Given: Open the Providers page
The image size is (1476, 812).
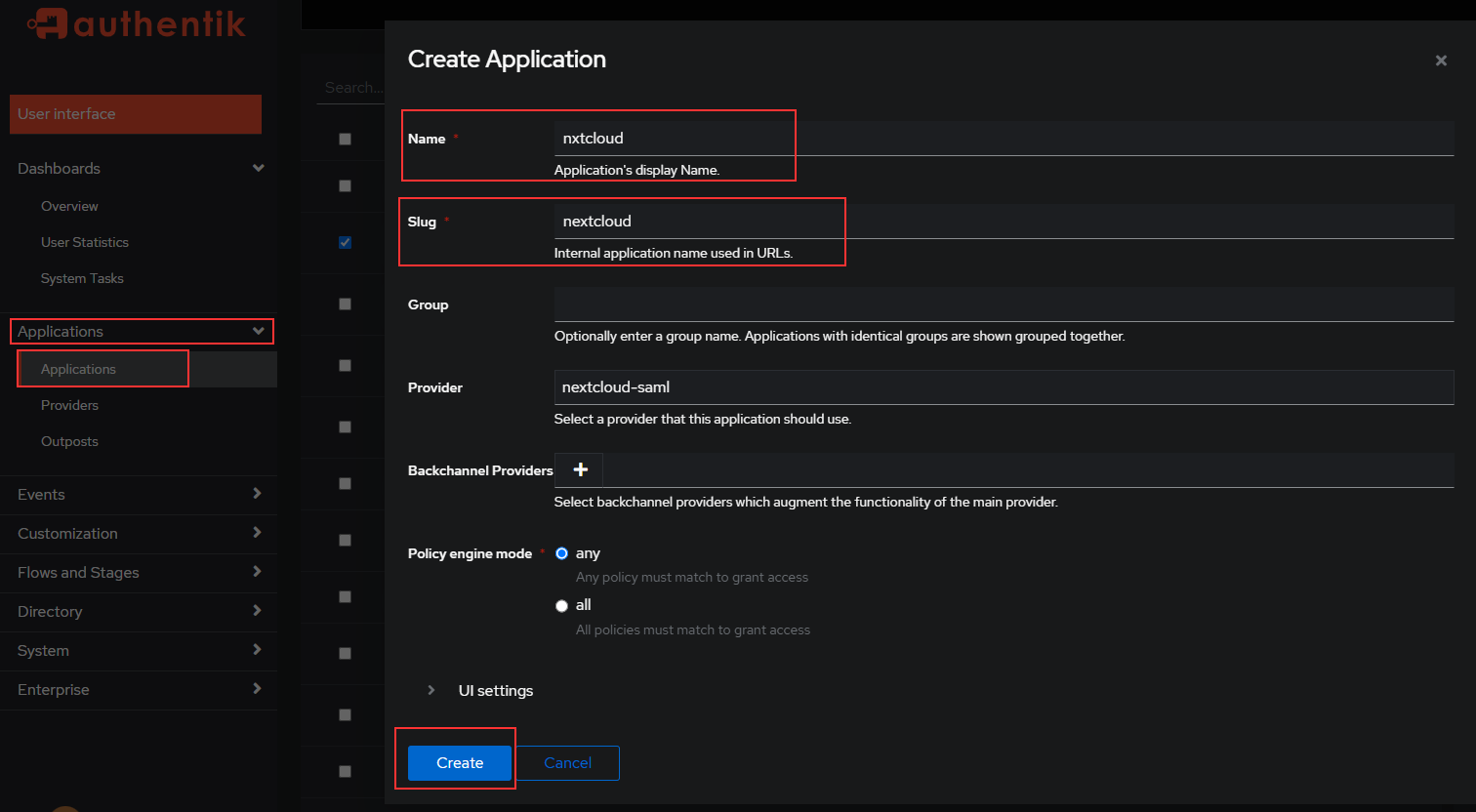Looking at the screenshot, I should (69, 405).
